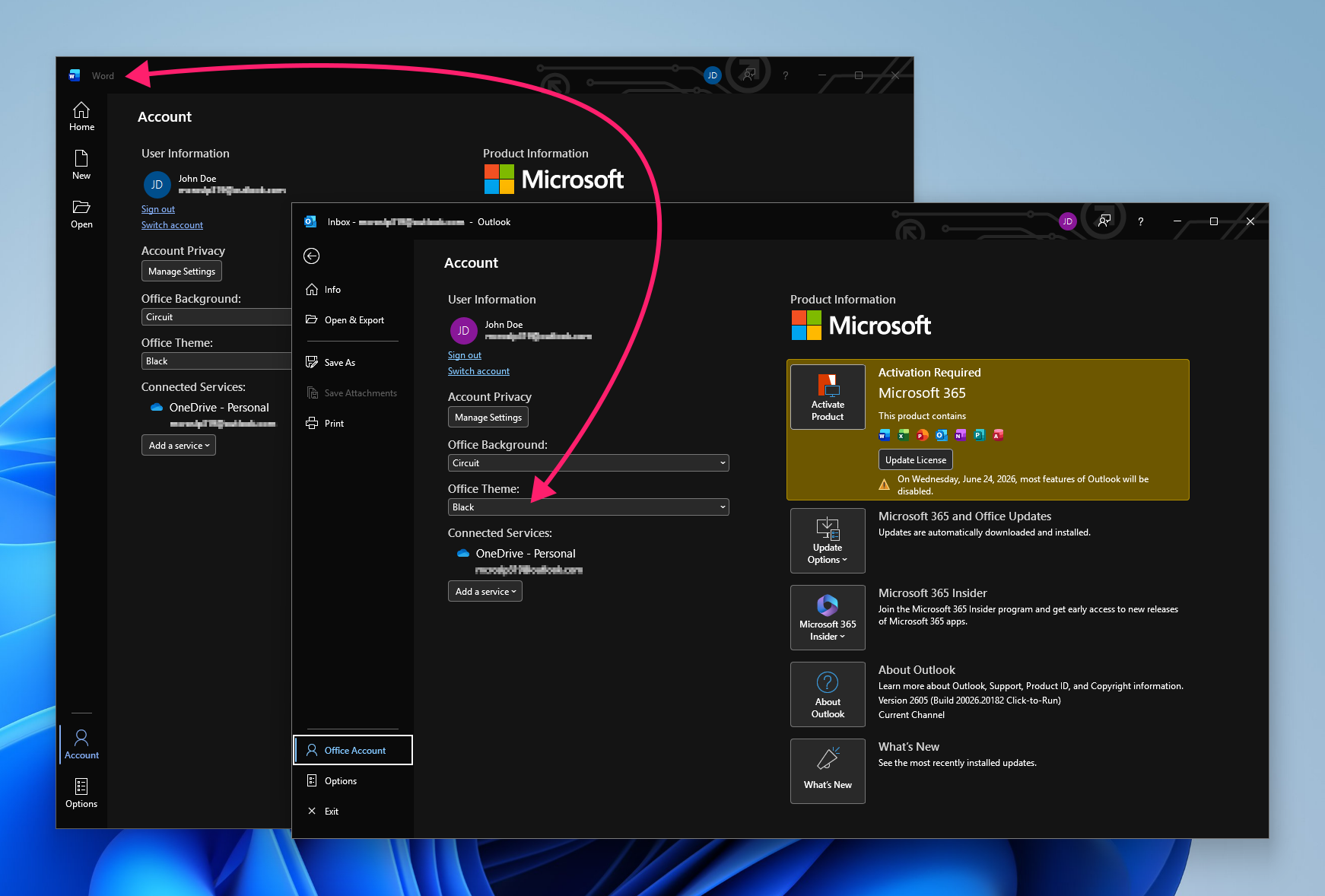Expand Microsoft 365 Insider menu button
The width and height of the screenshot is (1325, 896).
(828, 618)
